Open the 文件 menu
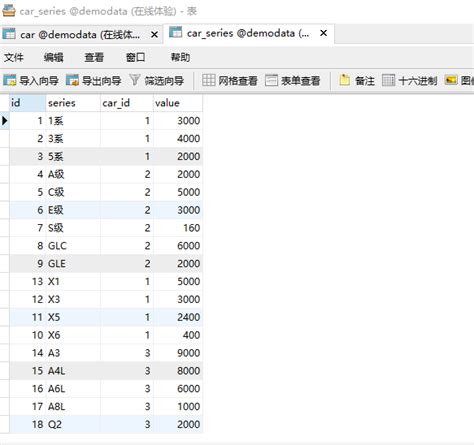 (x=14, y=57)
